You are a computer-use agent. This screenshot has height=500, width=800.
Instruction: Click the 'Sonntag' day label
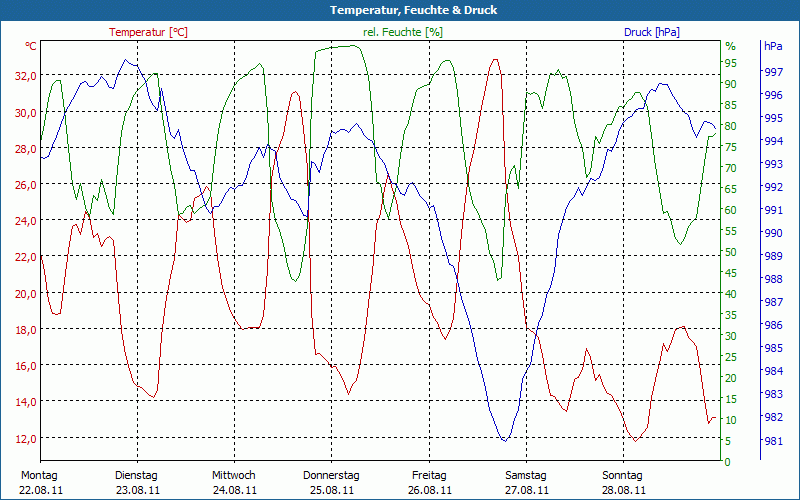click(622, 476)
